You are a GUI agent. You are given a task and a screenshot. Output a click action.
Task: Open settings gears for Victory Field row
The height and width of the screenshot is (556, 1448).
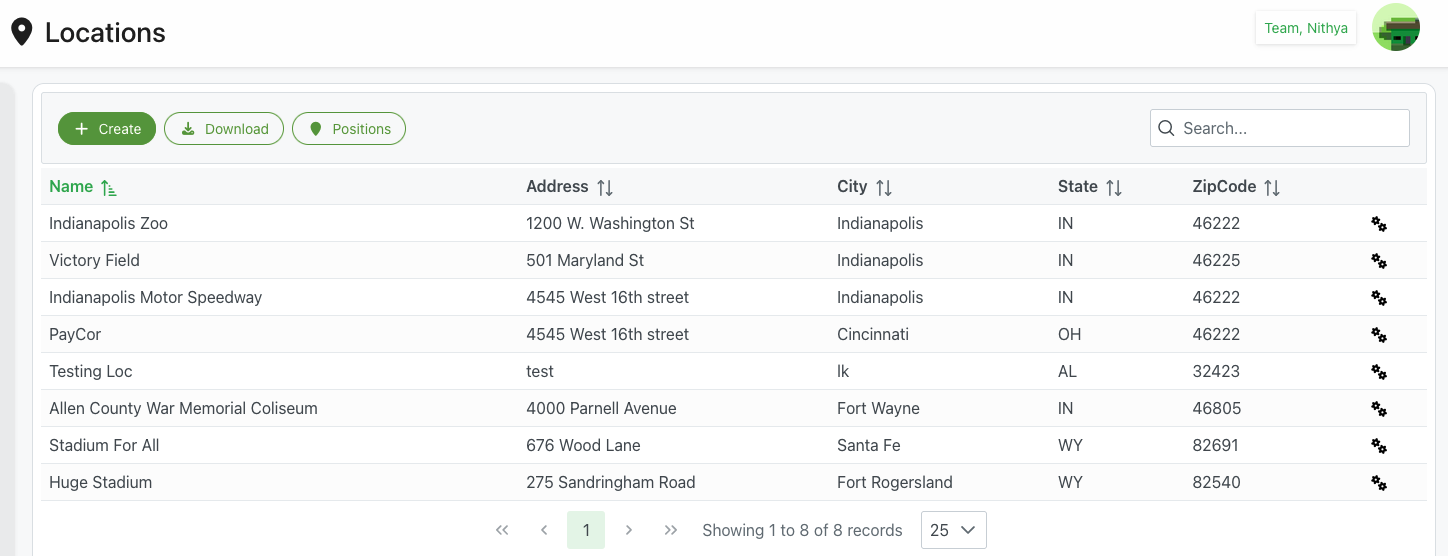click(1379, 261)
